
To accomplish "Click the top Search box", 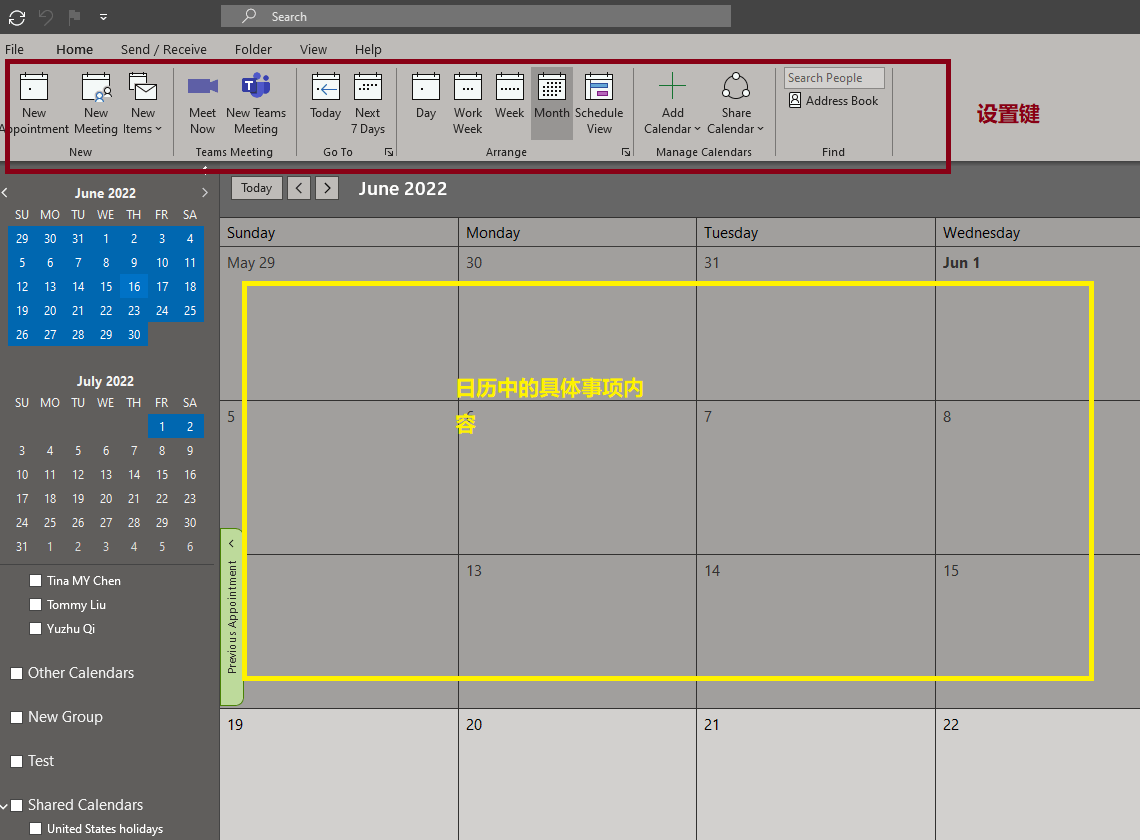I will point(476,16).
